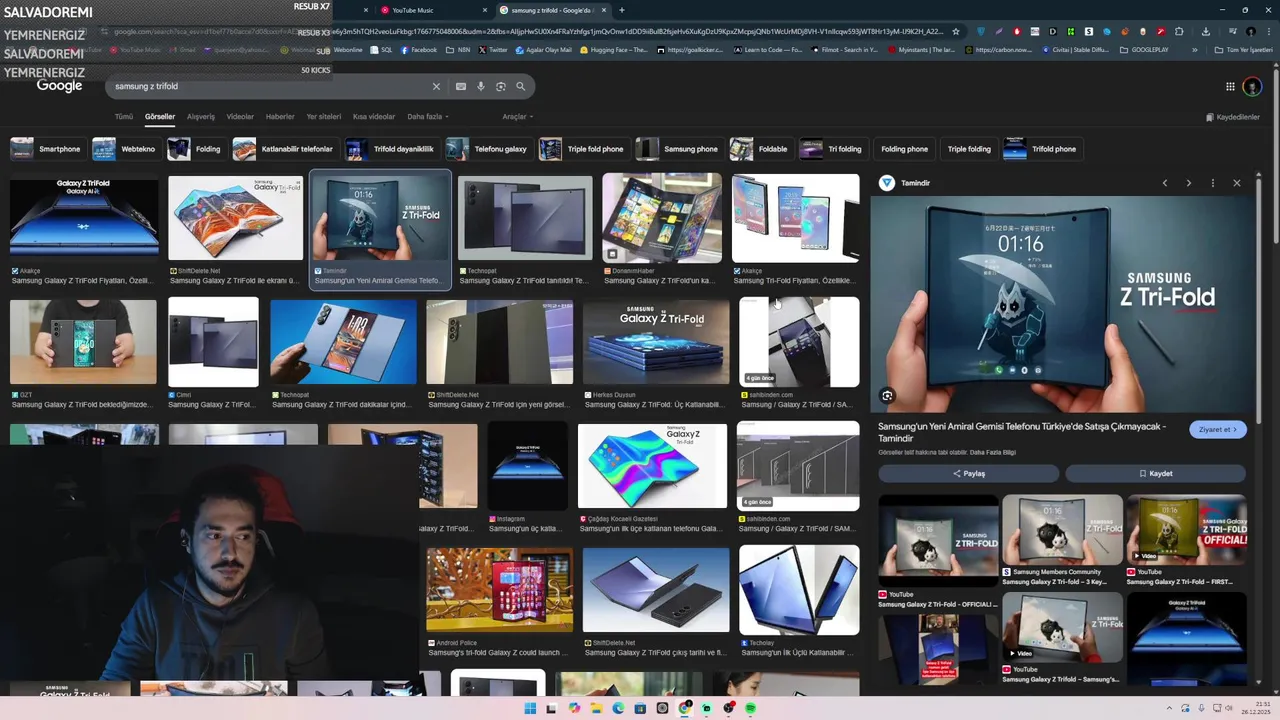Switch to Haberler results tab
Image resolution: width=1280 pixels, height=720 pixels.
tap(280, 117)
